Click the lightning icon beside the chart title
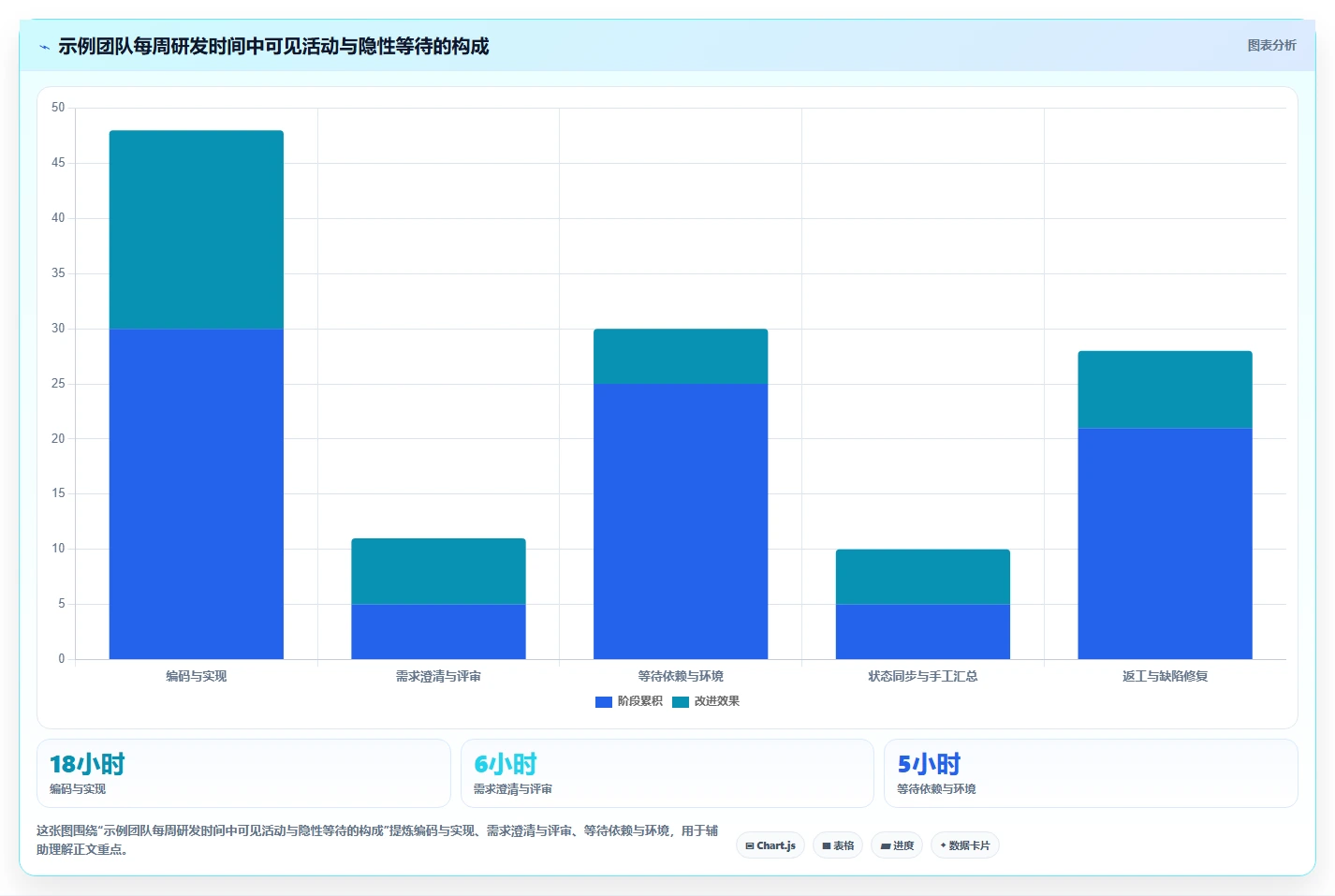The width and height of the screenshot is (1335, 896). (44, 47)
